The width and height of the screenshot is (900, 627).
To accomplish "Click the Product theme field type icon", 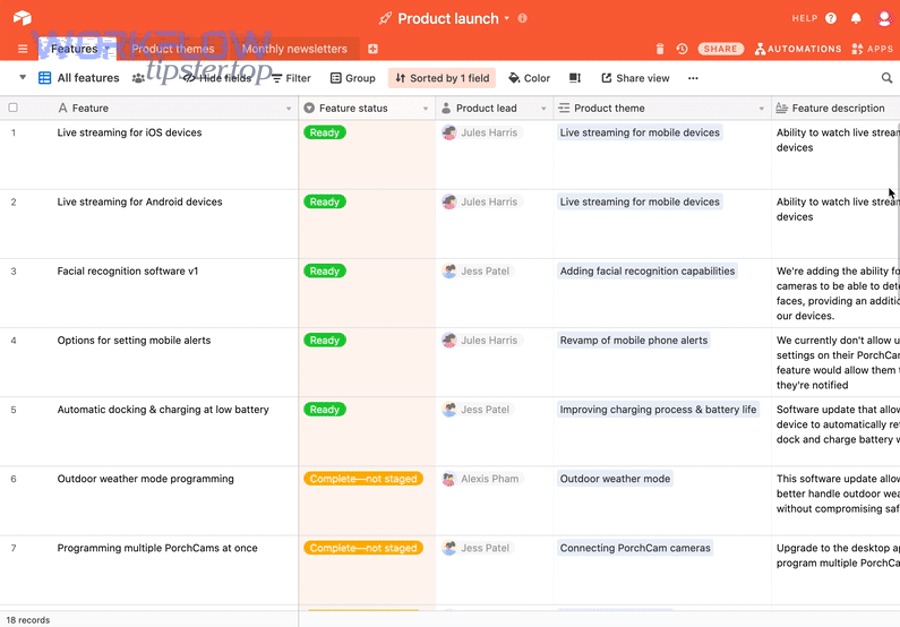I will tap(564, 108).
